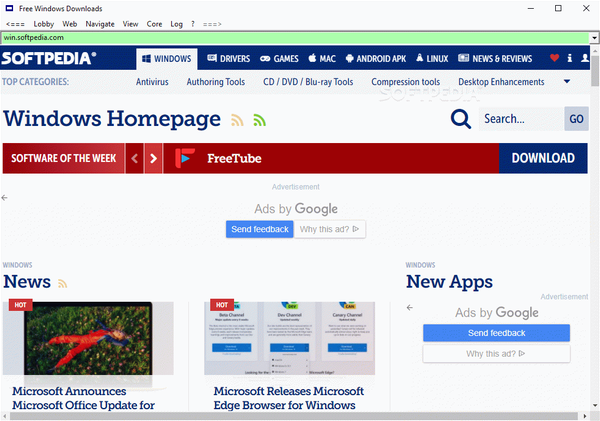Expand more top categories arrow
This screenshot has height=421, width=600.
click(x=567, y=82)
